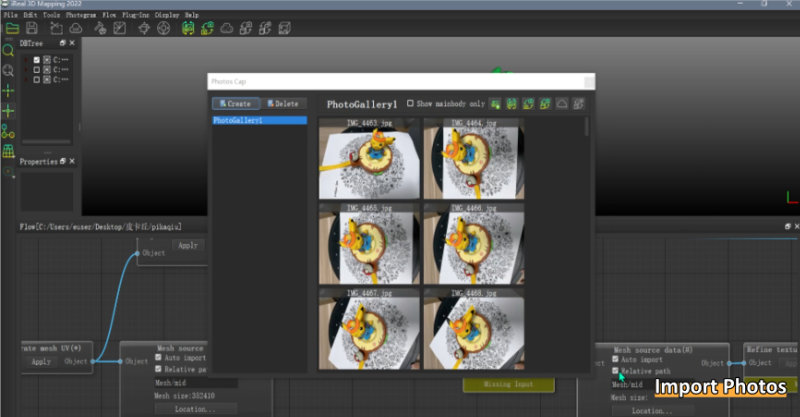Click the Save disk icon in toolbar
This screenshot has height=417, width=800.
coord(32,28)
